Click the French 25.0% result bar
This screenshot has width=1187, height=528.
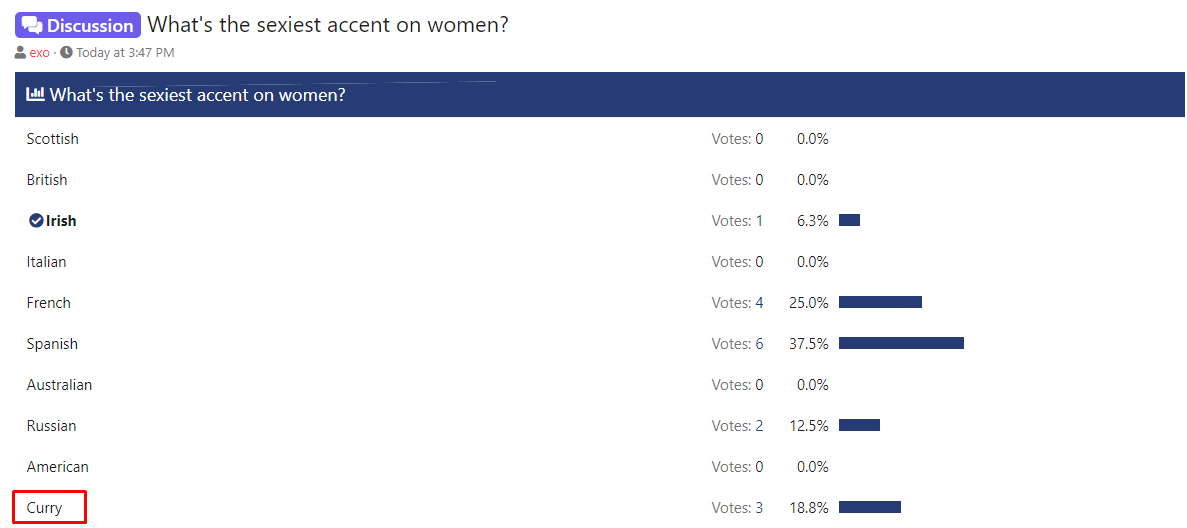click(x=880, y=302)
